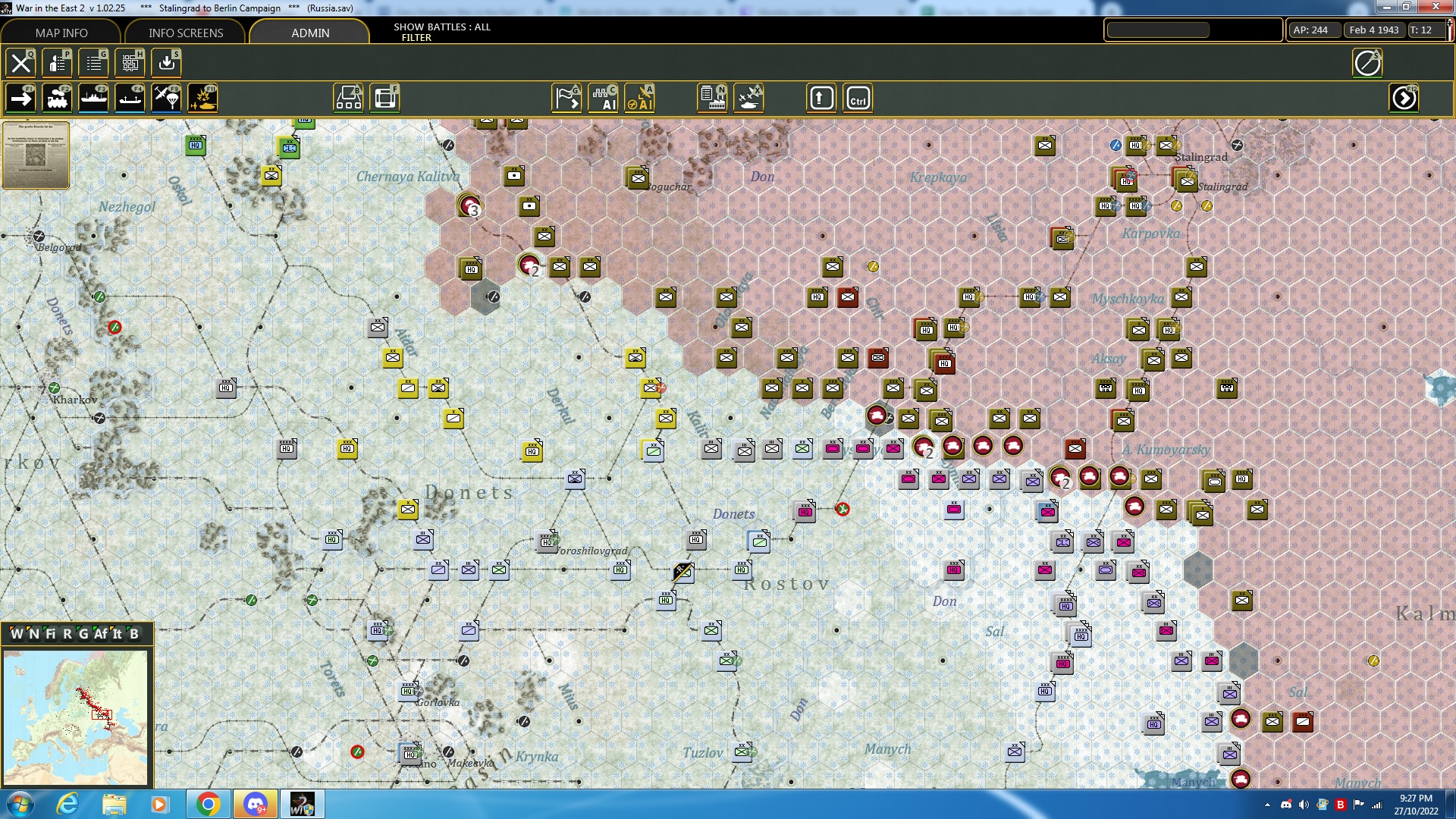Switch to the MAP INFO tab
The width and height of the screenshot is (1456, 819).
pos(61,33)
